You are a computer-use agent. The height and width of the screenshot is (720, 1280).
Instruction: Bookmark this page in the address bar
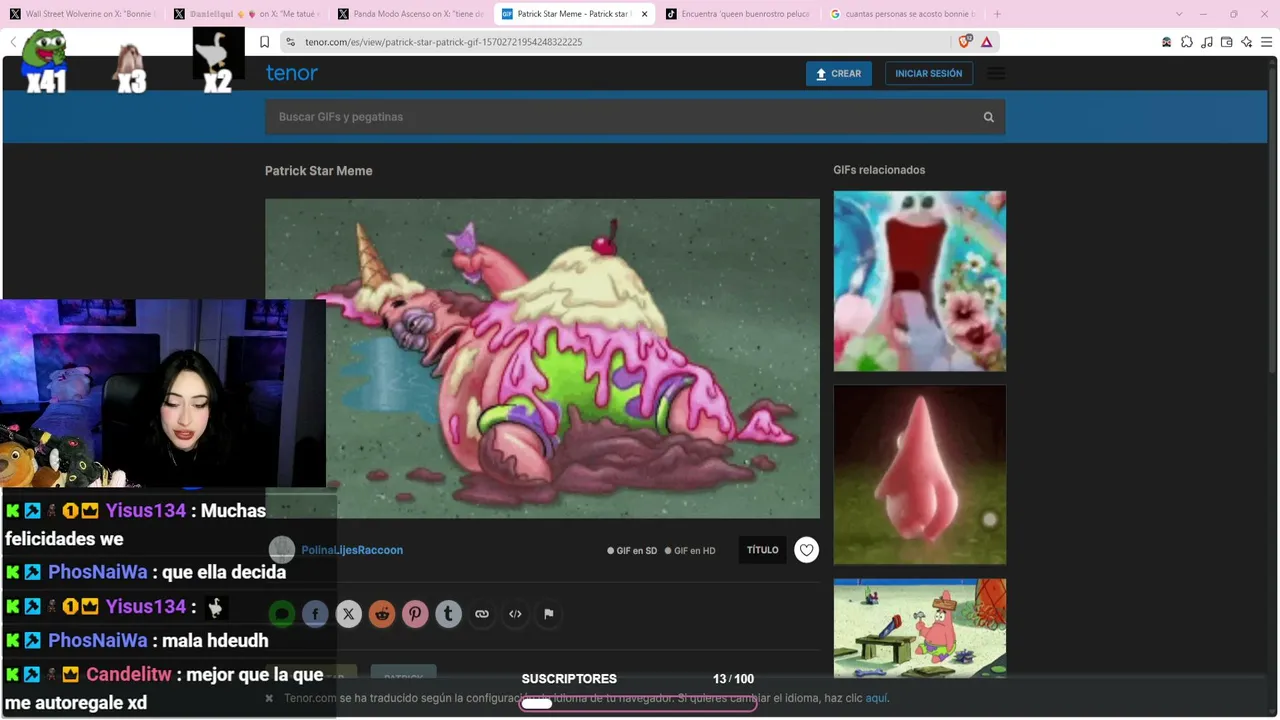(x=264, y=42)
